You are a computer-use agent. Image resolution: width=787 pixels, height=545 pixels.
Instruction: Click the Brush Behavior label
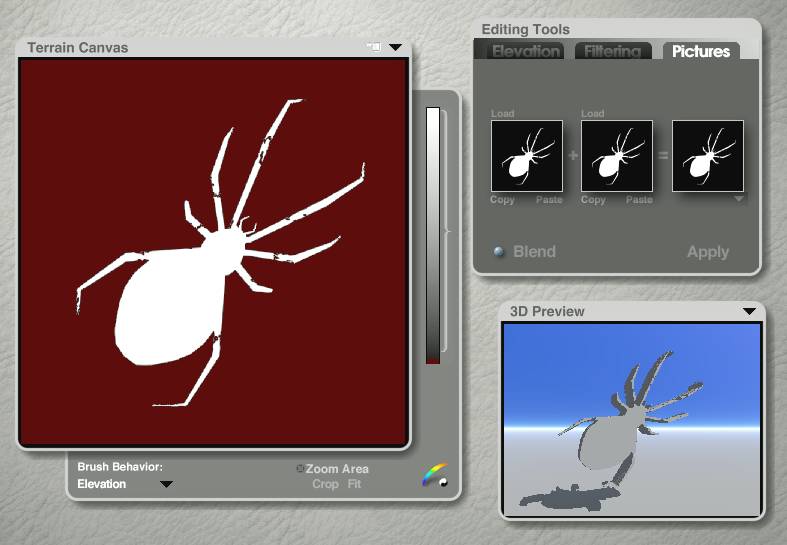pos(120,467)
